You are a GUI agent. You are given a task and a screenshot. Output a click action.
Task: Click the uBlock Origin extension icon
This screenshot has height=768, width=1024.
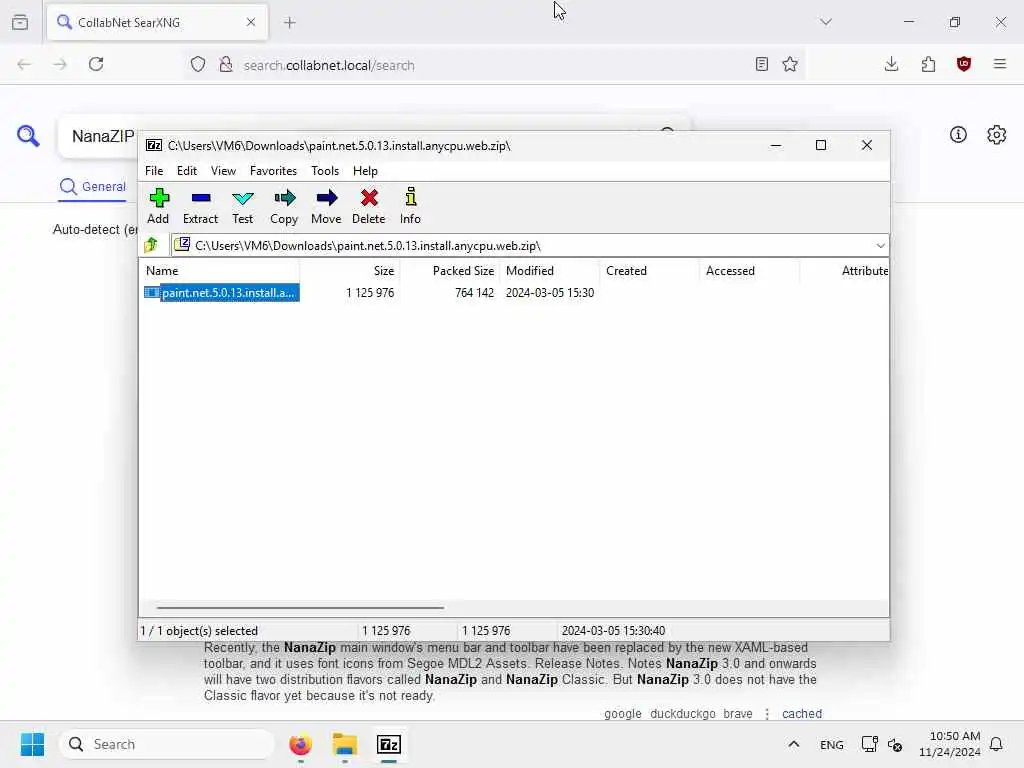pos(964,64)
